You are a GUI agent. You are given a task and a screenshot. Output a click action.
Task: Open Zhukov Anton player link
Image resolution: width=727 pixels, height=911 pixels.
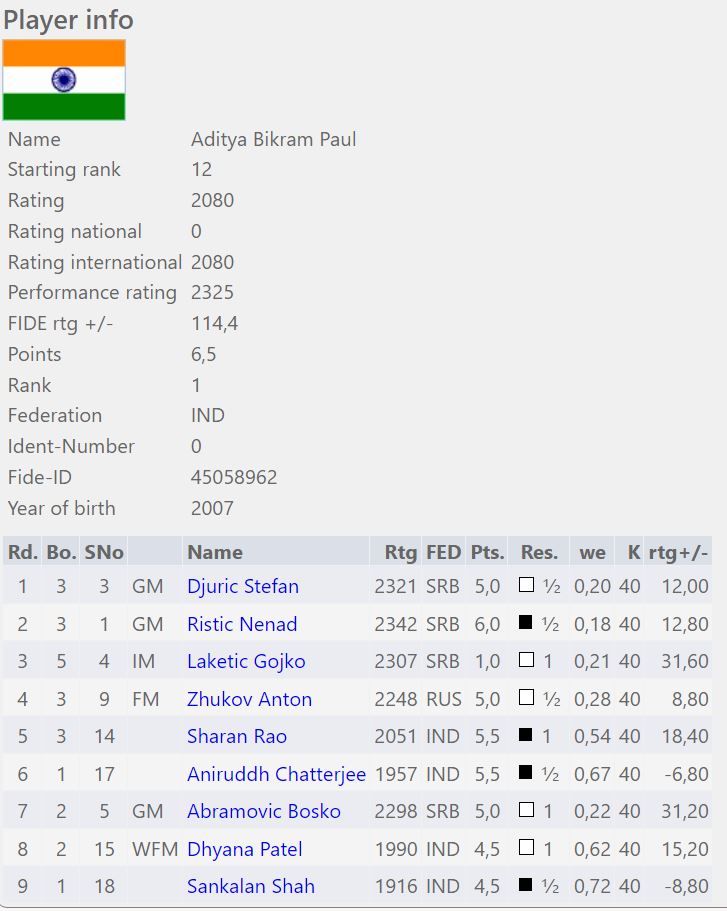tap(249, 699)
